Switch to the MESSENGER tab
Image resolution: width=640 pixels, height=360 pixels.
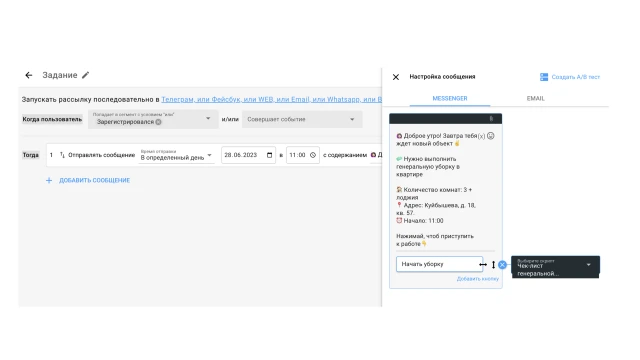(x=450, y=98)
